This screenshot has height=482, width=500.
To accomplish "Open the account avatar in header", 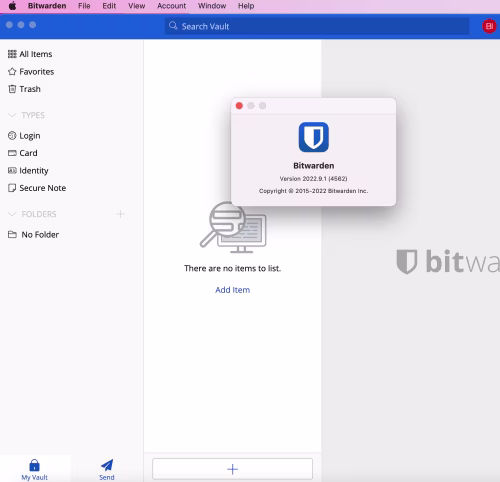I will point(489,26).
